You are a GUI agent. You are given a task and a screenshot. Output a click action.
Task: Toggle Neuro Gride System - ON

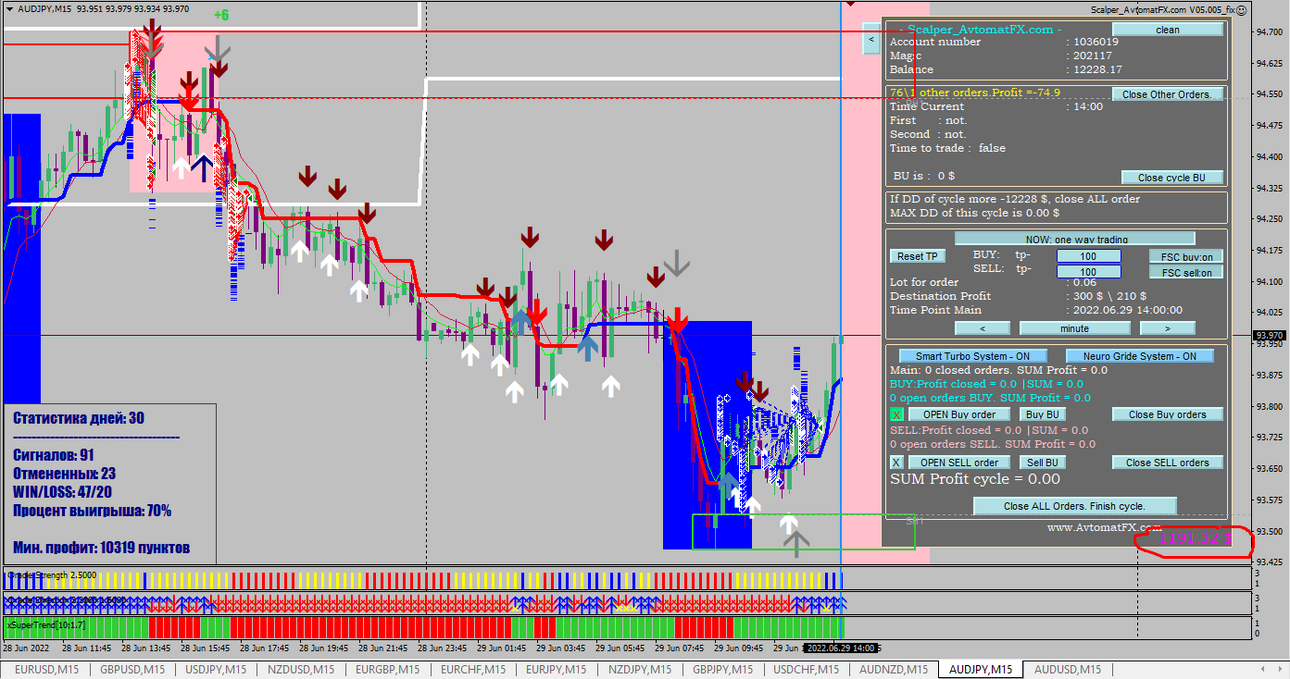(1139, 356)
